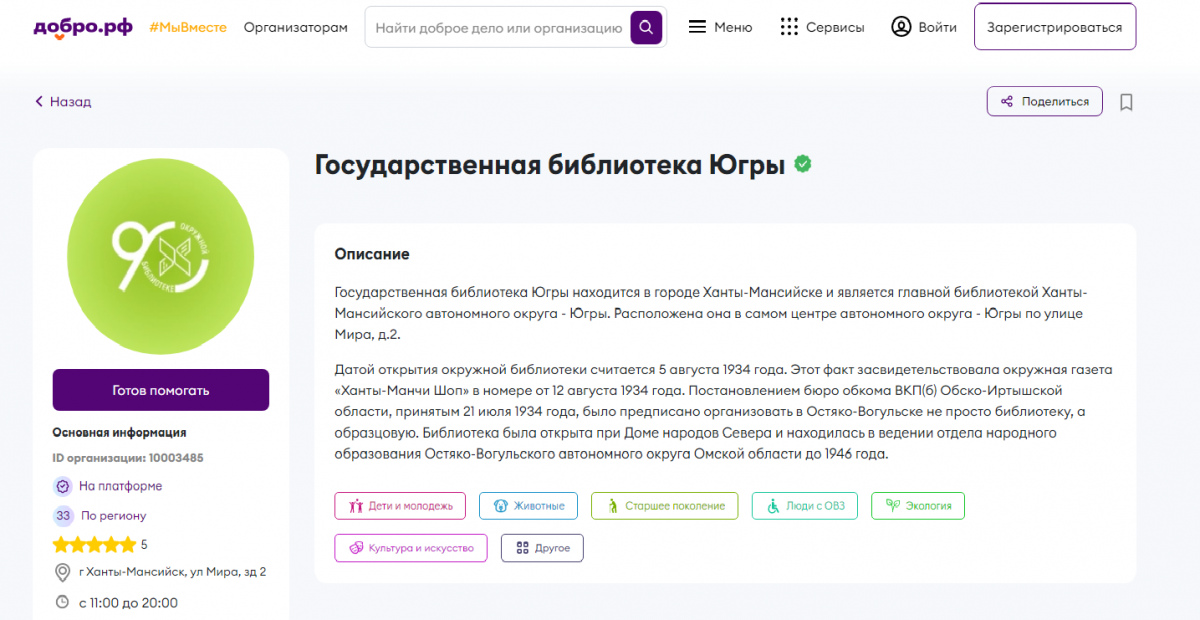This screenshot has height=620, width=1200.
Task: Click the Готов помогать button
Action: tap(161, 390)
